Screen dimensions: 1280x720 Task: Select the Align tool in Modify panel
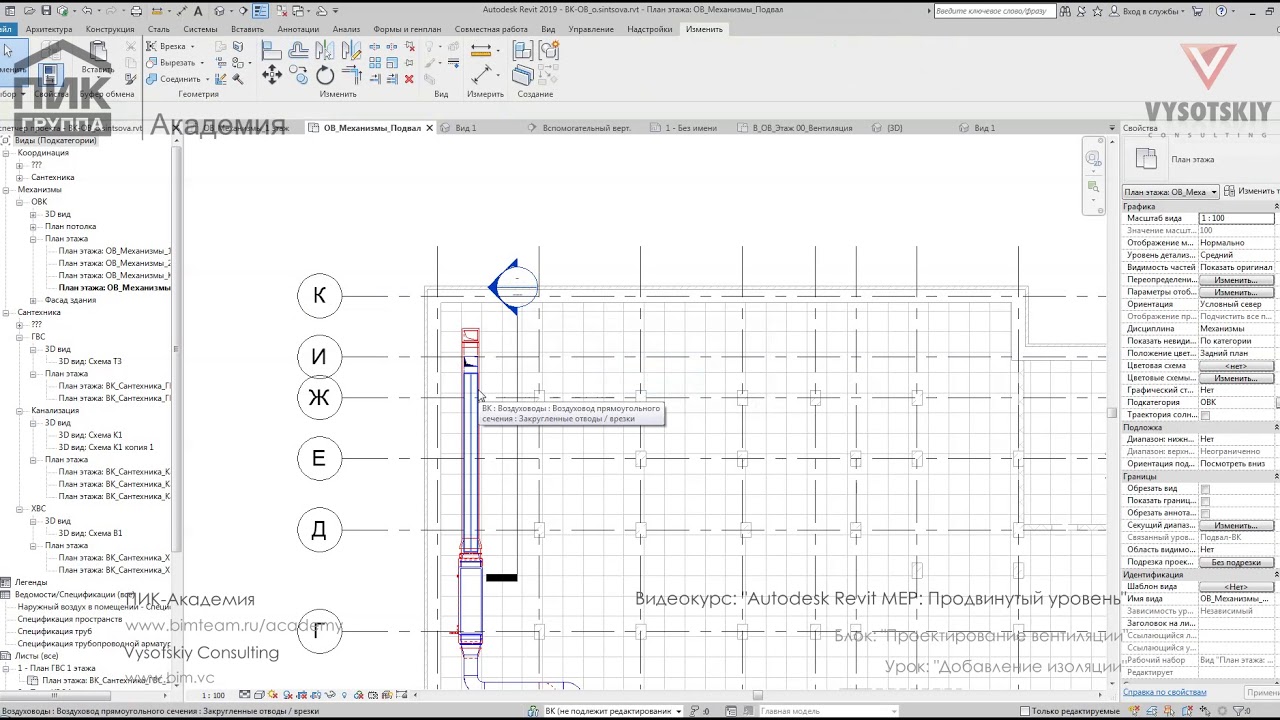272,50
